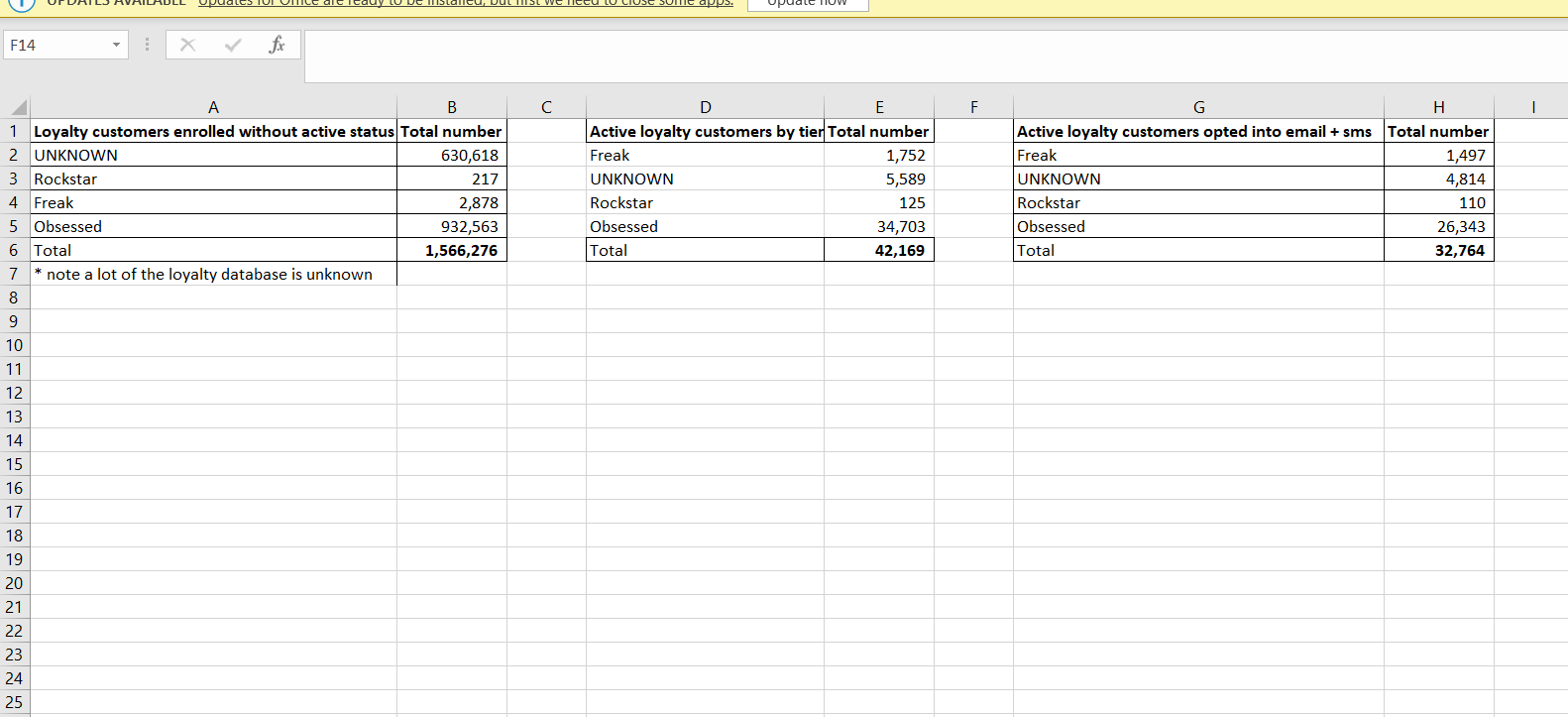Click the Cancel X icon in formula bar
Image resolution: width=1568 pixels, height=717 pixels.
[x=187, y=45]
